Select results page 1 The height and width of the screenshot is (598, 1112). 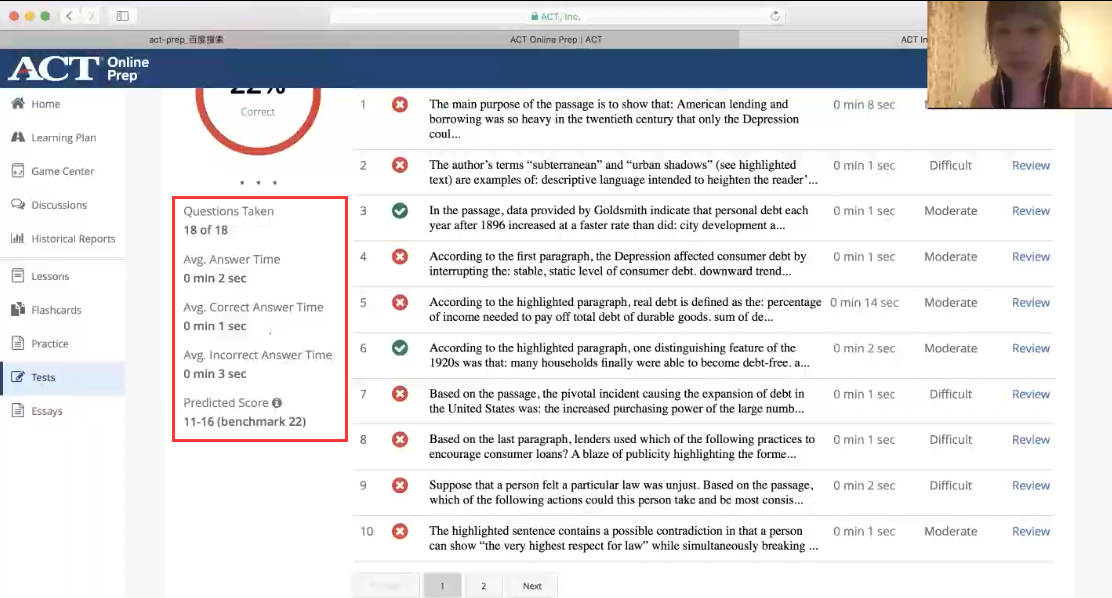[442, 586]
